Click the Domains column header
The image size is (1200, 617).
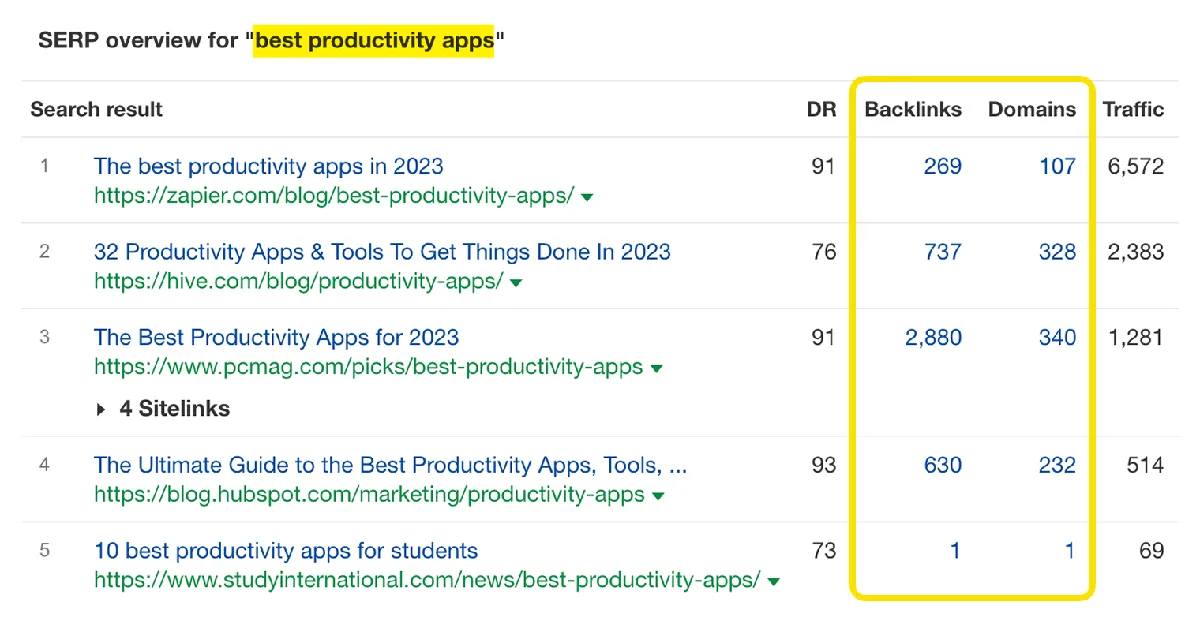coord(1032,109)
